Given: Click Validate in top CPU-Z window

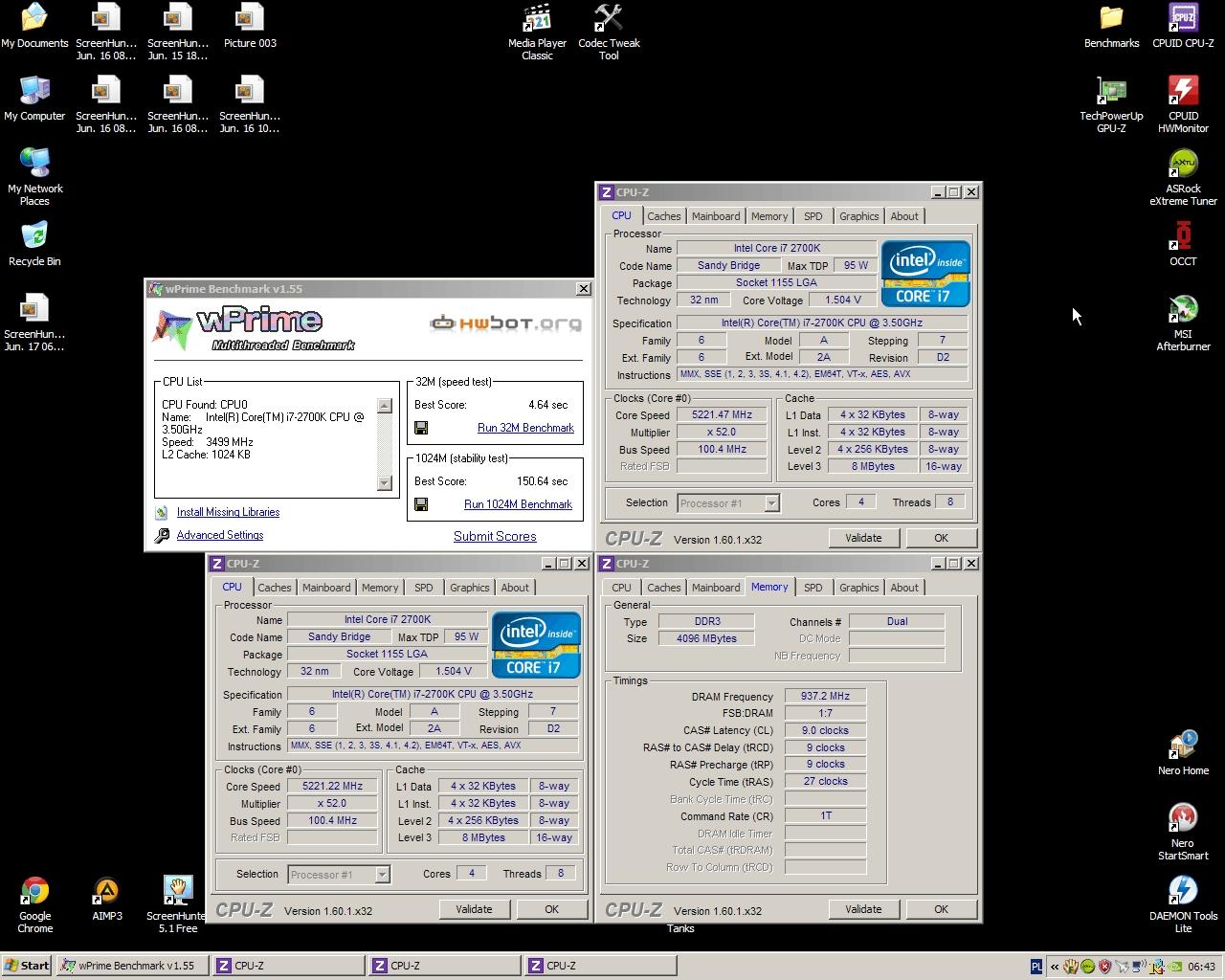Looking at the screenshot, I should click(863, 538).
